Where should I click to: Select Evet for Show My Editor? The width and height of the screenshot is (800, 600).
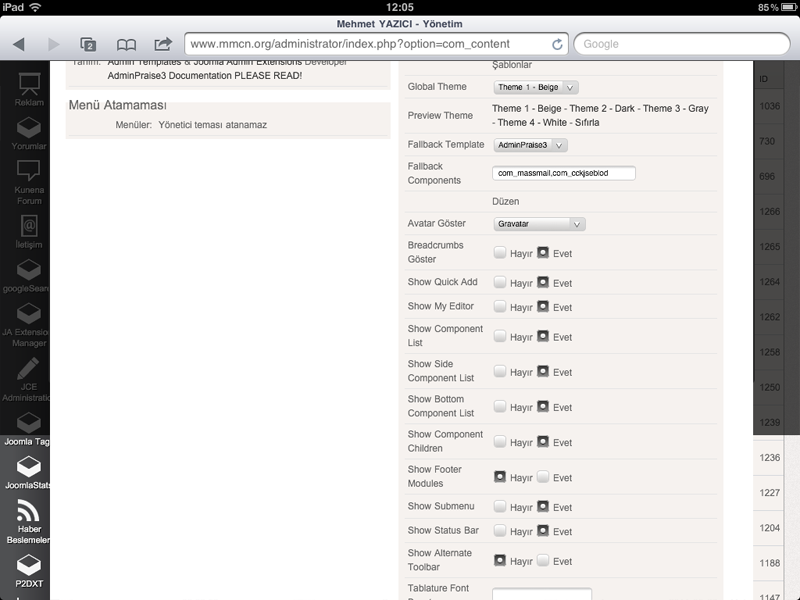coord(543,306)
